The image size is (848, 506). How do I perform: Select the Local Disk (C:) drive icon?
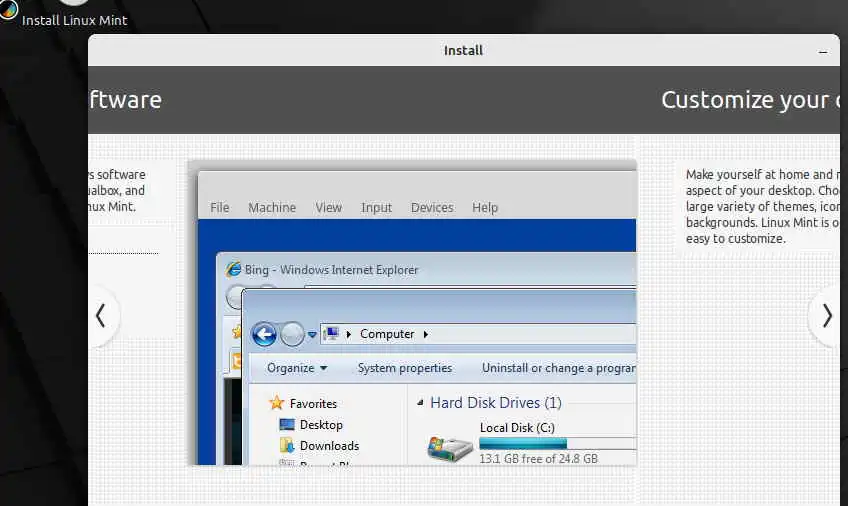[x=449, y=448]
